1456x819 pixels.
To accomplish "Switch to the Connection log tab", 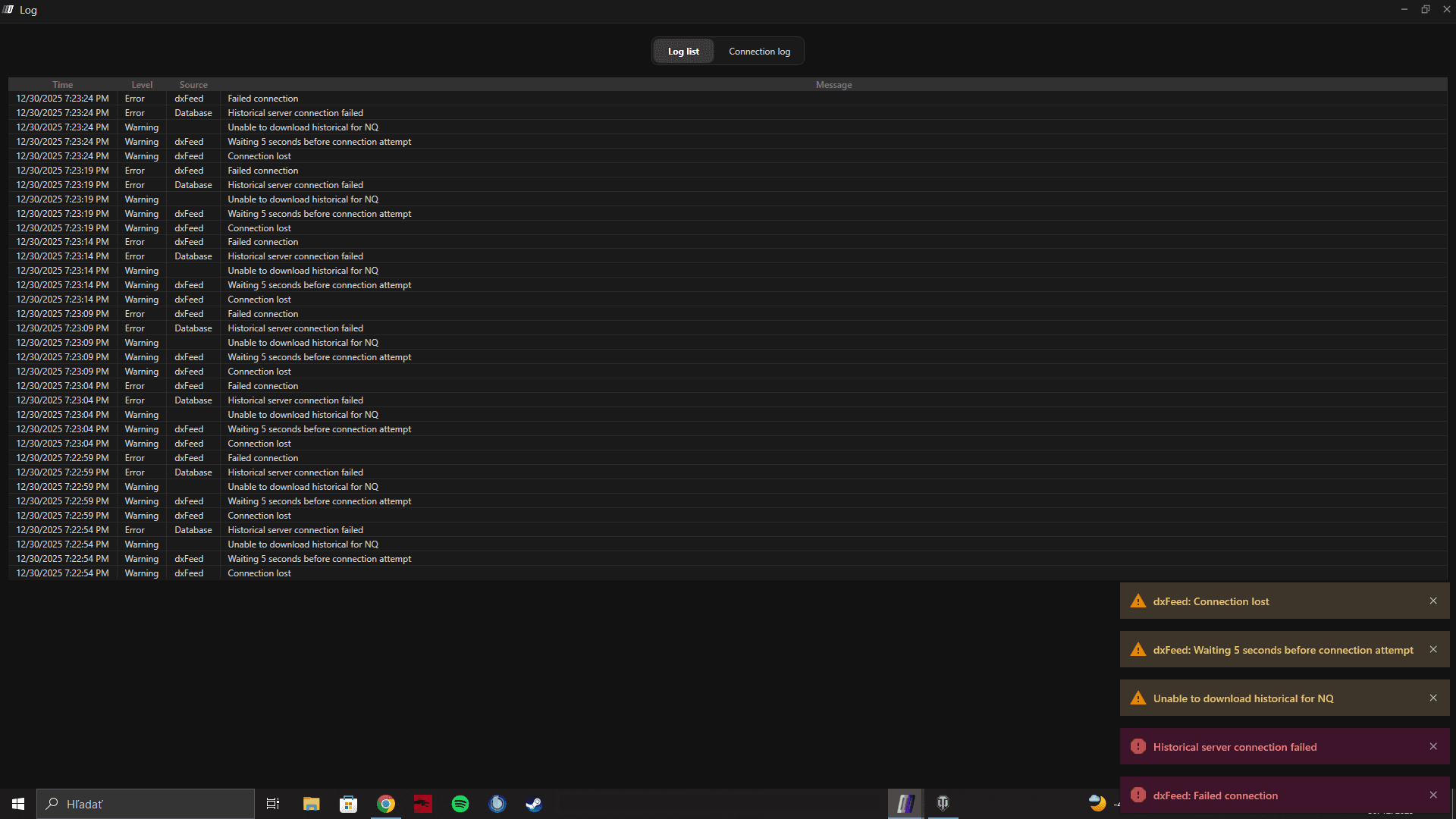I will (759, 52).
